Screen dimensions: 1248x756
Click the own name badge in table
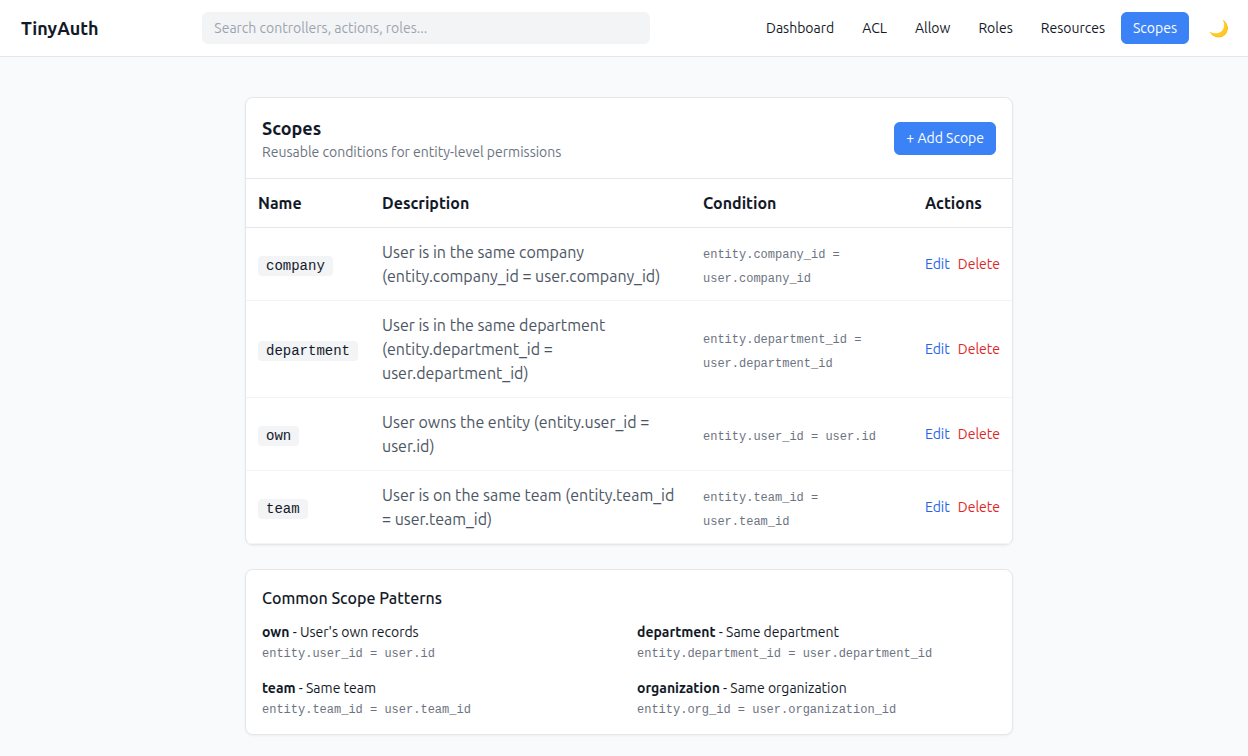tap(278, 435)
